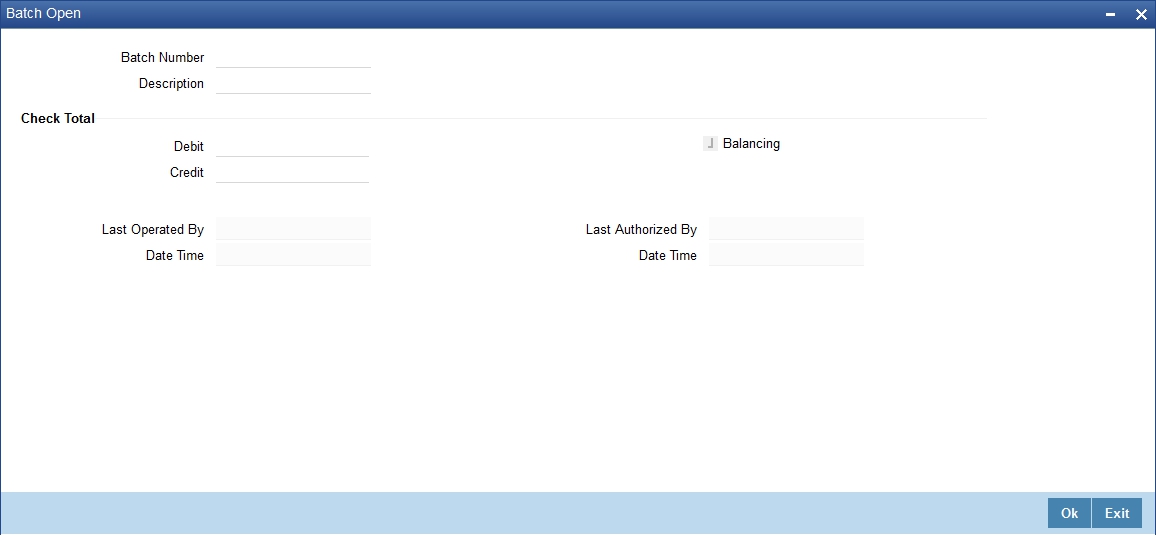Click the Balancing label text
1156x541 pixels.
click(751, 144)
